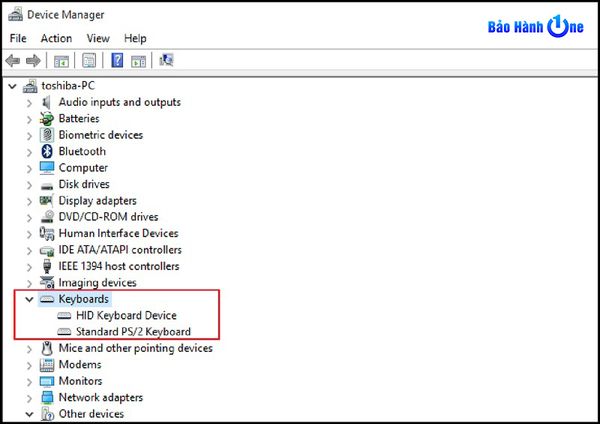The image size is (600, 424).
Task: Collapse the toshiba-PC root node
Action: tap(11, 86)
